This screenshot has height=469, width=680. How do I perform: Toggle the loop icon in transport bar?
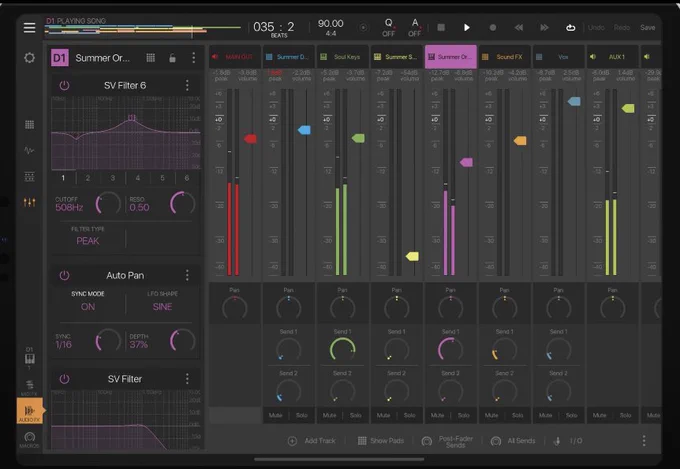coord(570,27)
